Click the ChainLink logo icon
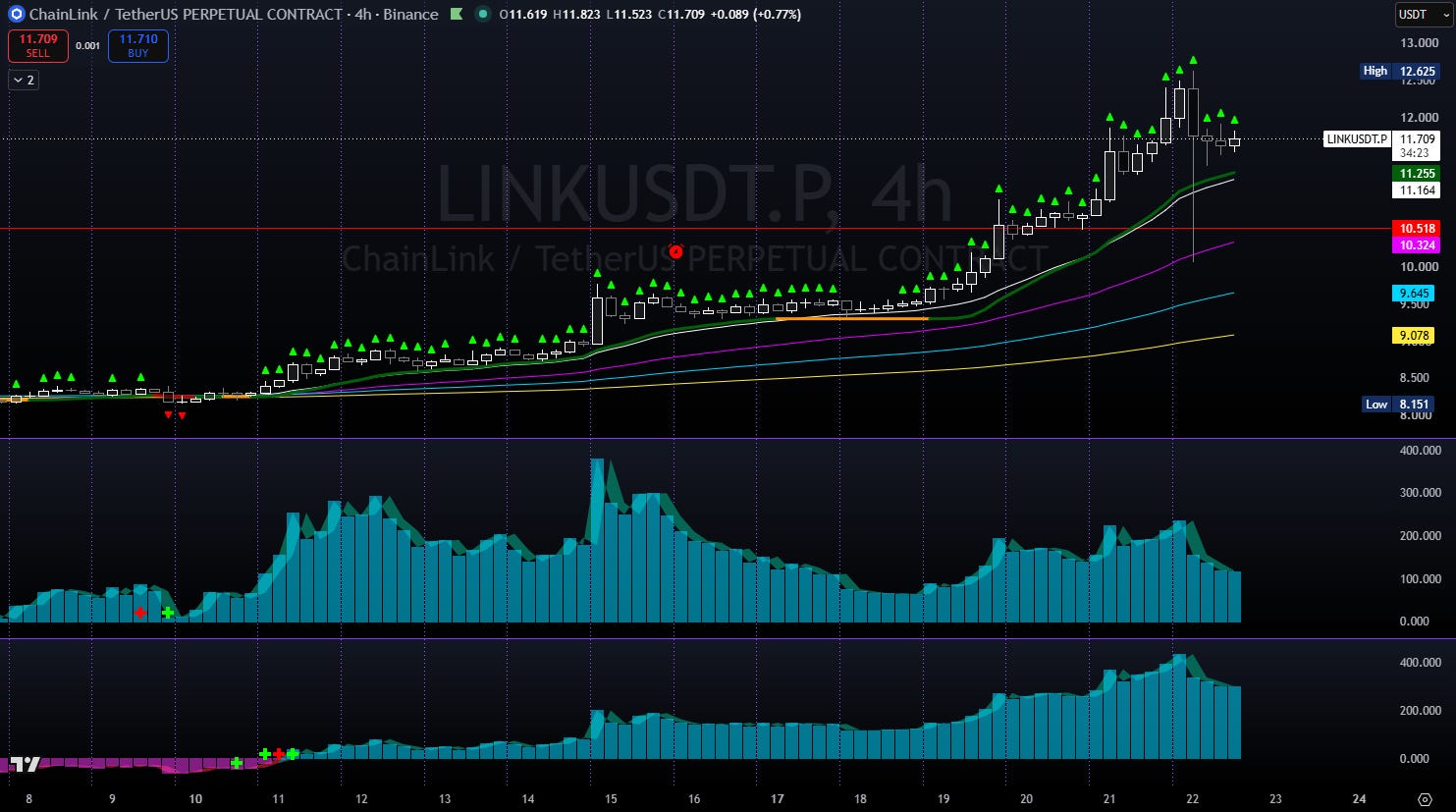Viewport: 1456px width, 812px height. click(x=16, y=15)
